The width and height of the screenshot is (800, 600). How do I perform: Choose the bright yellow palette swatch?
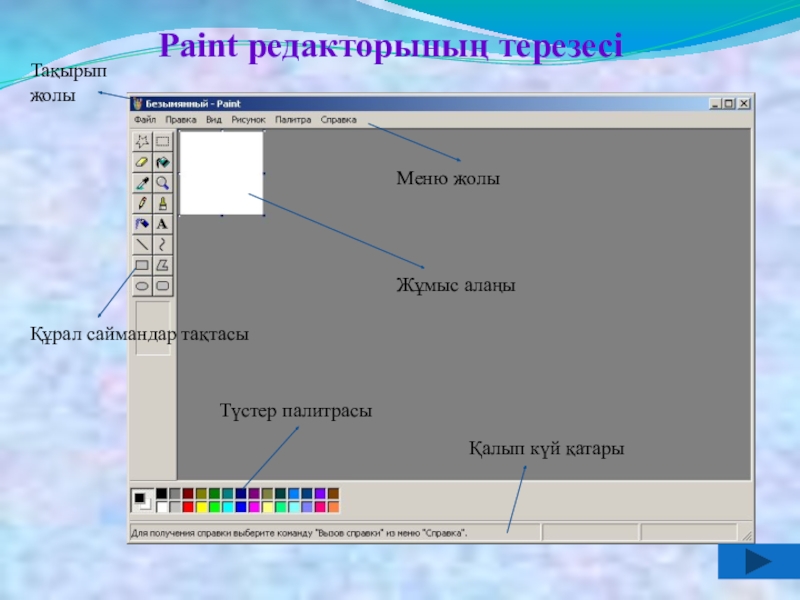pos(201,507)
